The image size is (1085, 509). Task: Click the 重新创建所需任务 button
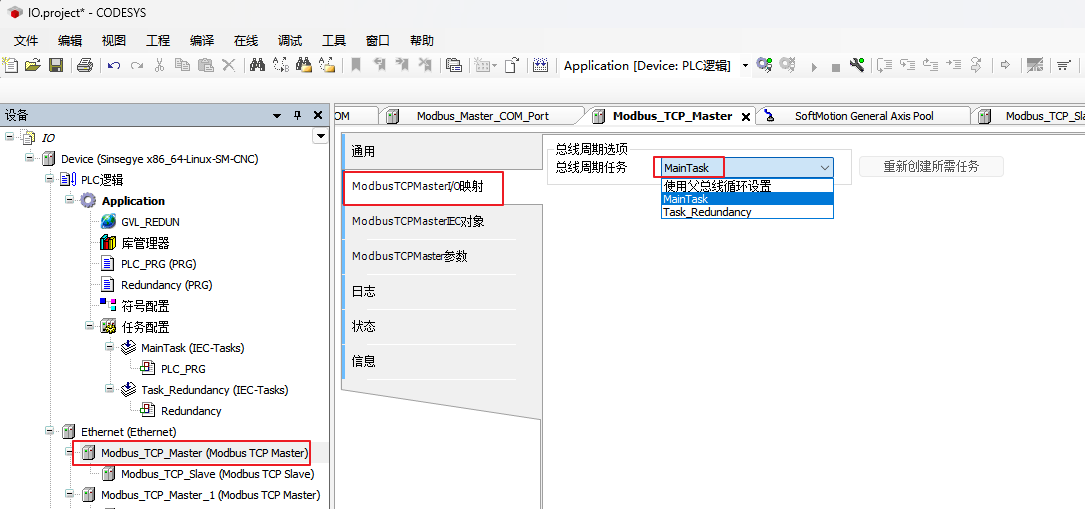930,167
